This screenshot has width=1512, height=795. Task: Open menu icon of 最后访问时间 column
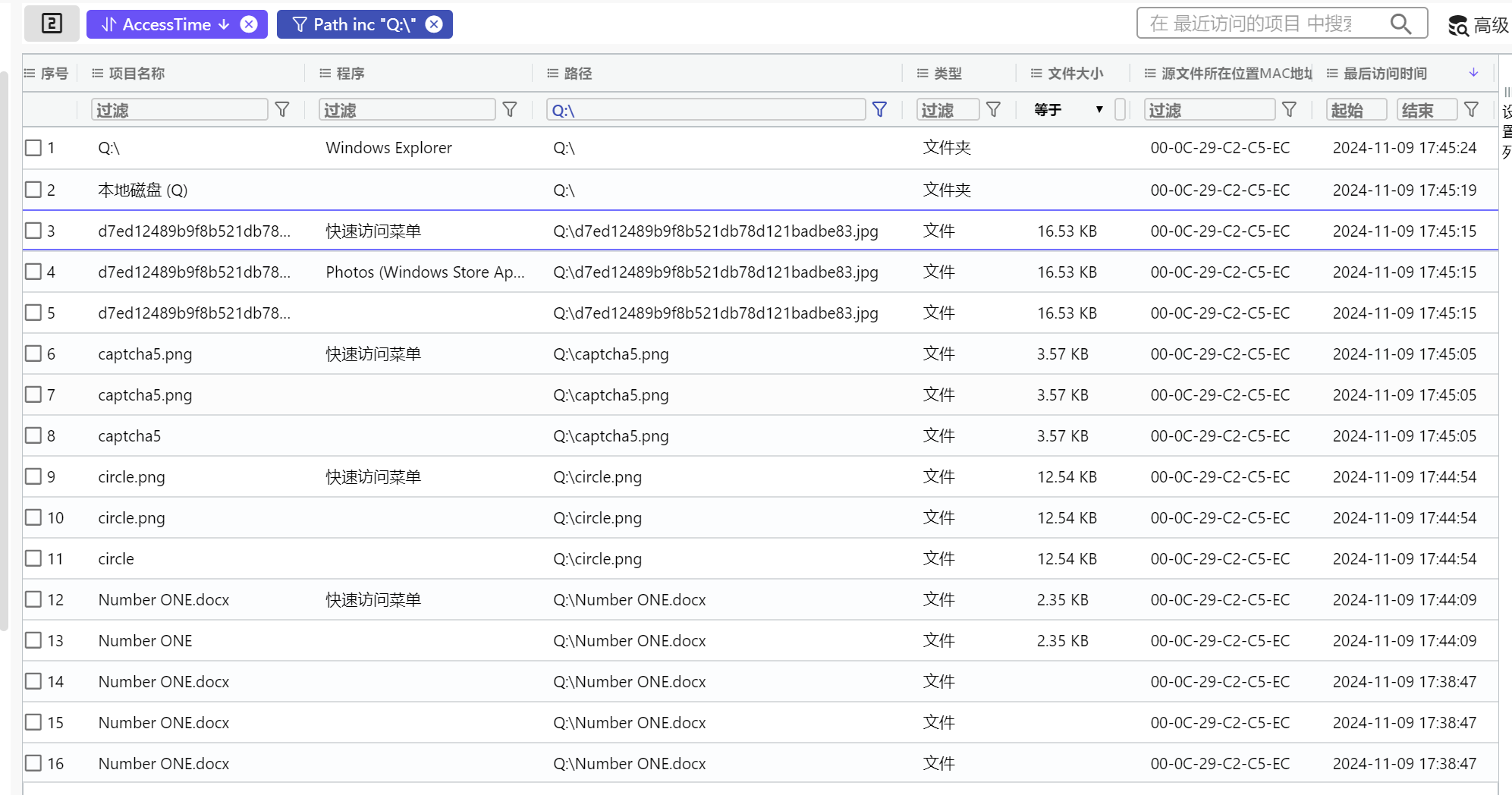pos(1332,74)
